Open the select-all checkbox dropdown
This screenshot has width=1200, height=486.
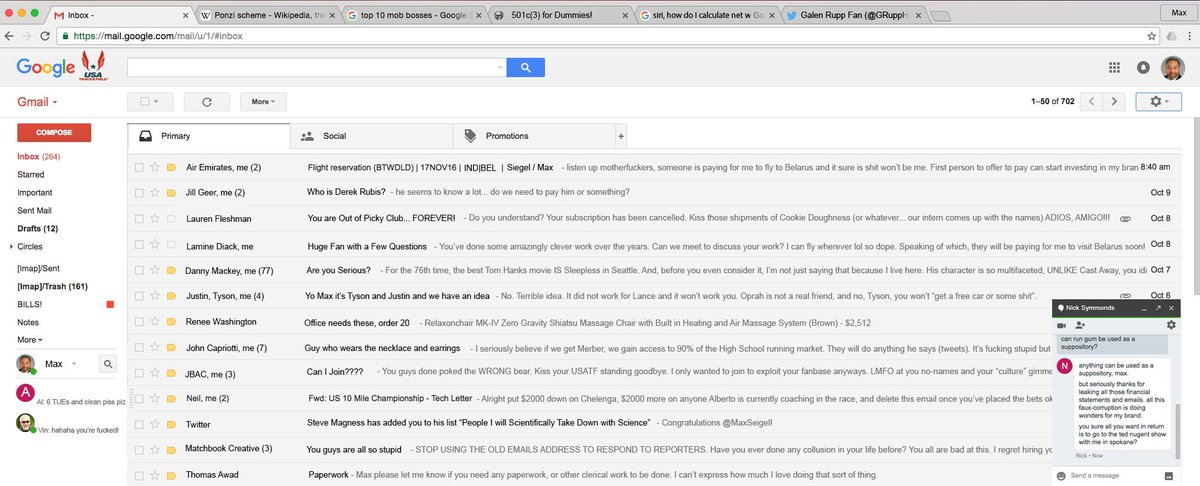click(x=150, y=101)
